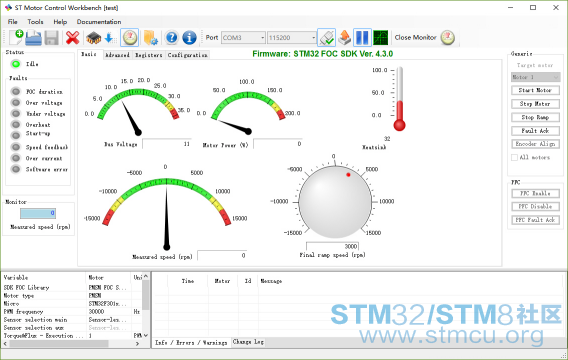Switch to the Advanced tab
The height and width of the screenshot is (360, 568).
coord(117,55)
